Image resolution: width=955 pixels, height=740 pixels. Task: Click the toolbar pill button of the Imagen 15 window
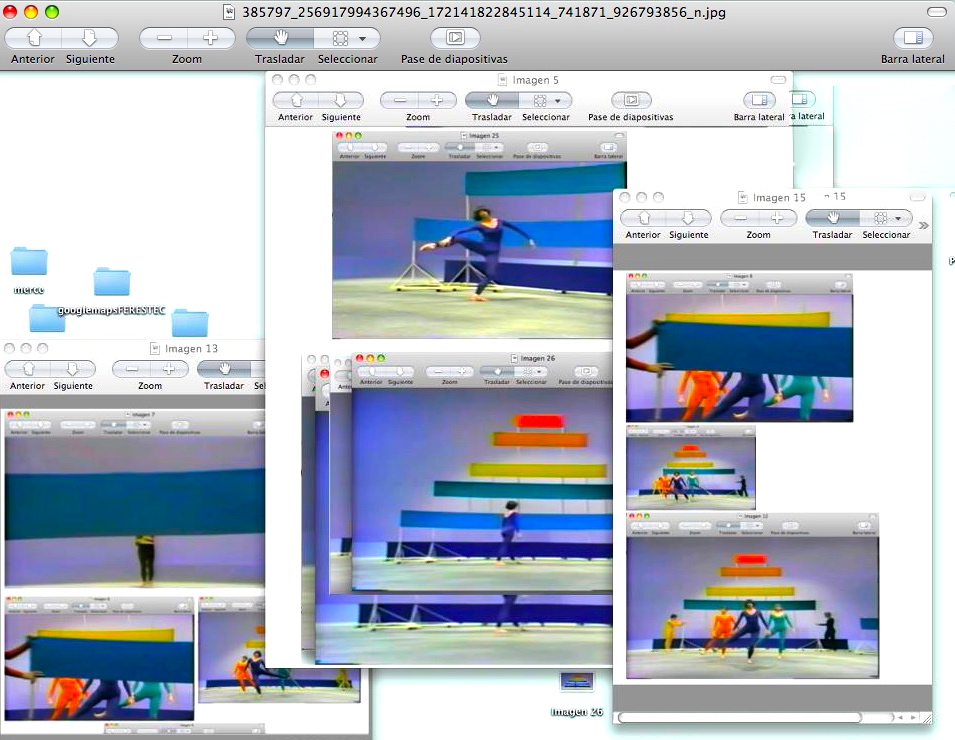[x=917, y=197]
